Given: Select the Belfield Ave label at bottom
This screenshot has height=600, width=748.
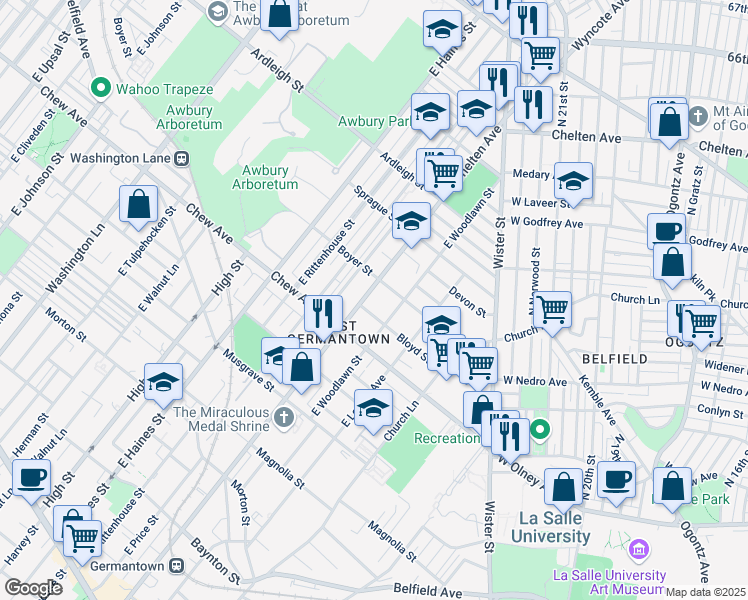Looking at the screenshot, I should point(427,590).
